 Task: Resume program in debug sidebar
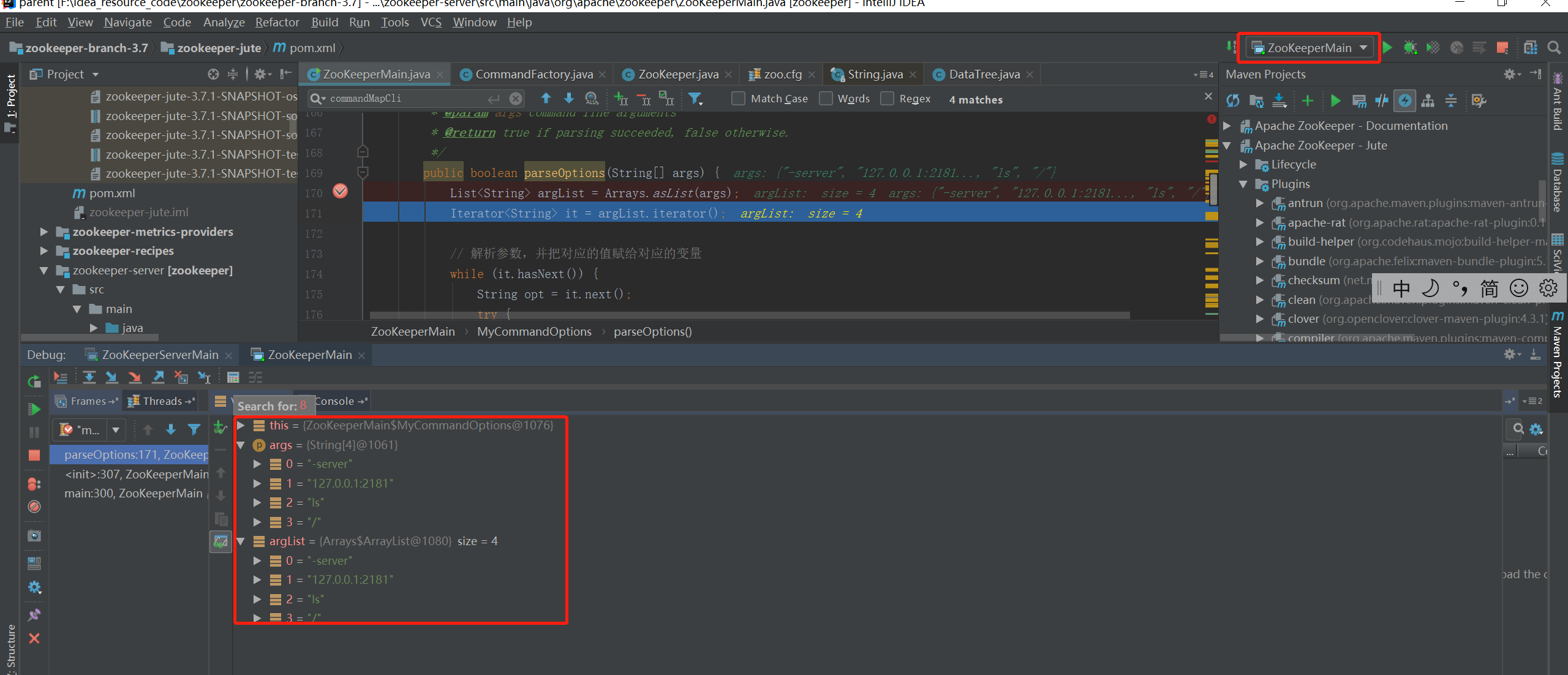[34, 409]
